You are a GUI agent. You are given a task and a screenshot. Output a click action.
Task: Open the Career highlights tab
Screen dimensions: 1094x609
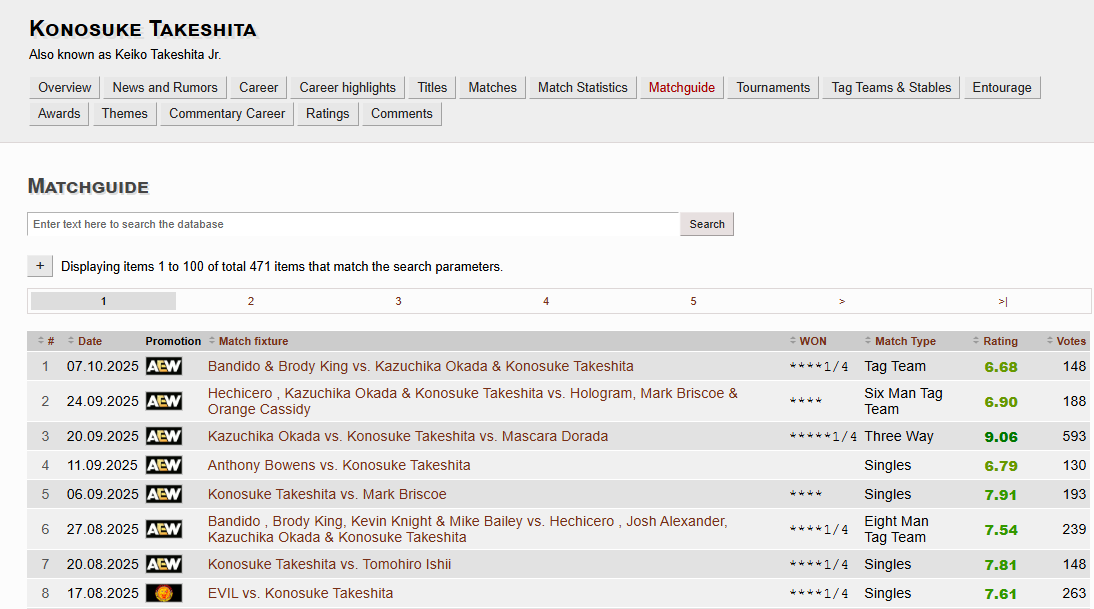(x=347, y=87)
